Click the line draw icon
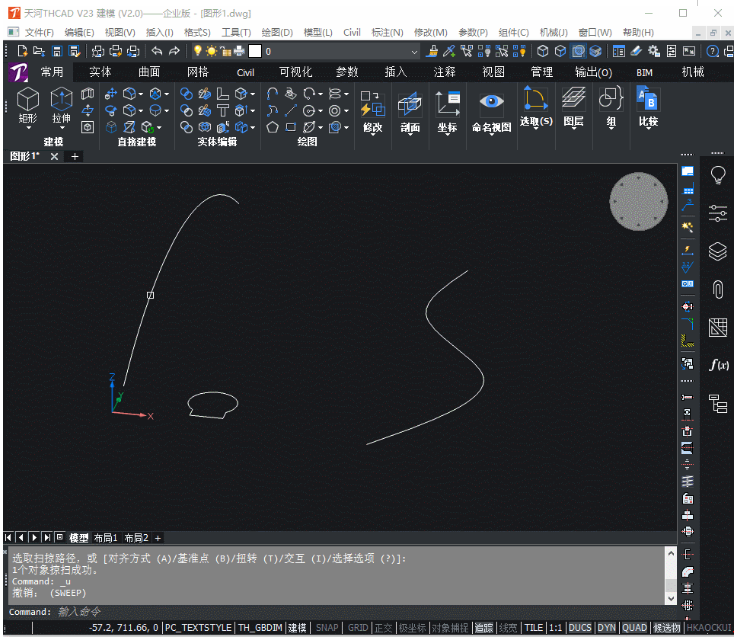739x641 pixels. pyautogui.click(x=291, y=111)
